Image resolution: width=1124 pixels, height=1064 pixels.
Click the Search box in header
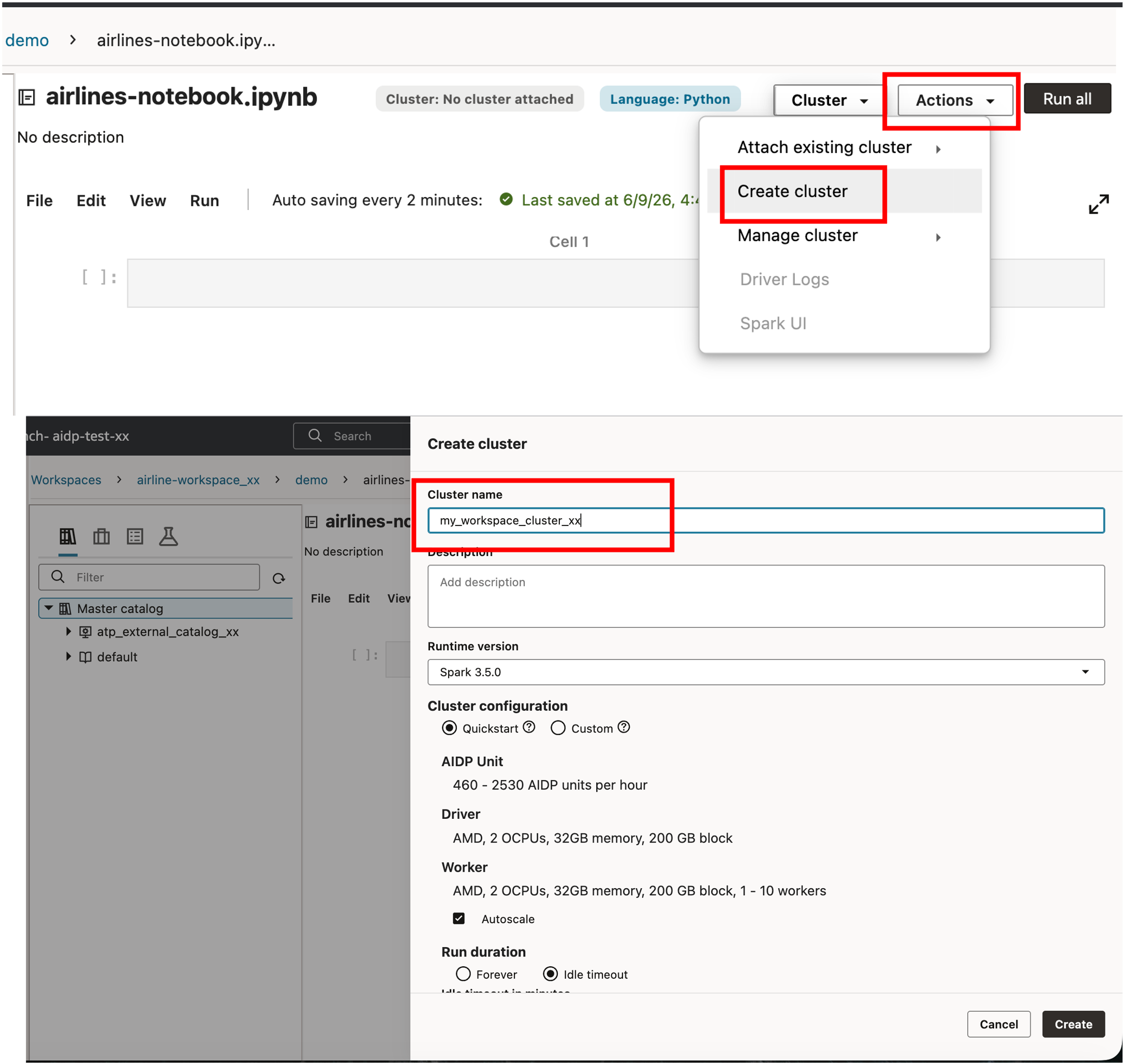352,436
